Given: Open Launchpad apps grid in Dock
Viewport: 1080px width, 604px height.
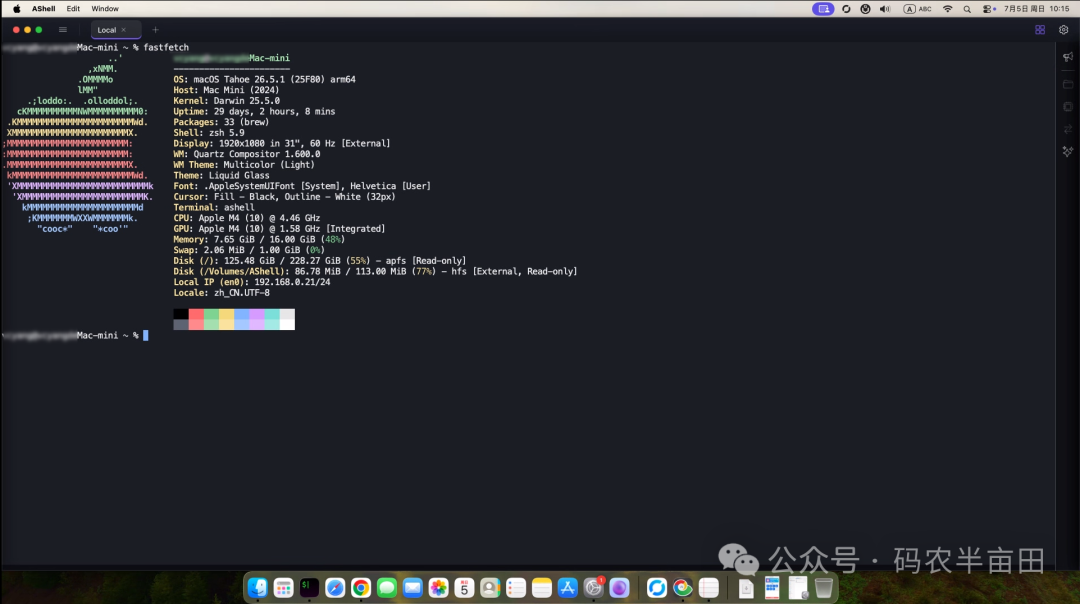Looking at the screenshot, I should 283,587.
